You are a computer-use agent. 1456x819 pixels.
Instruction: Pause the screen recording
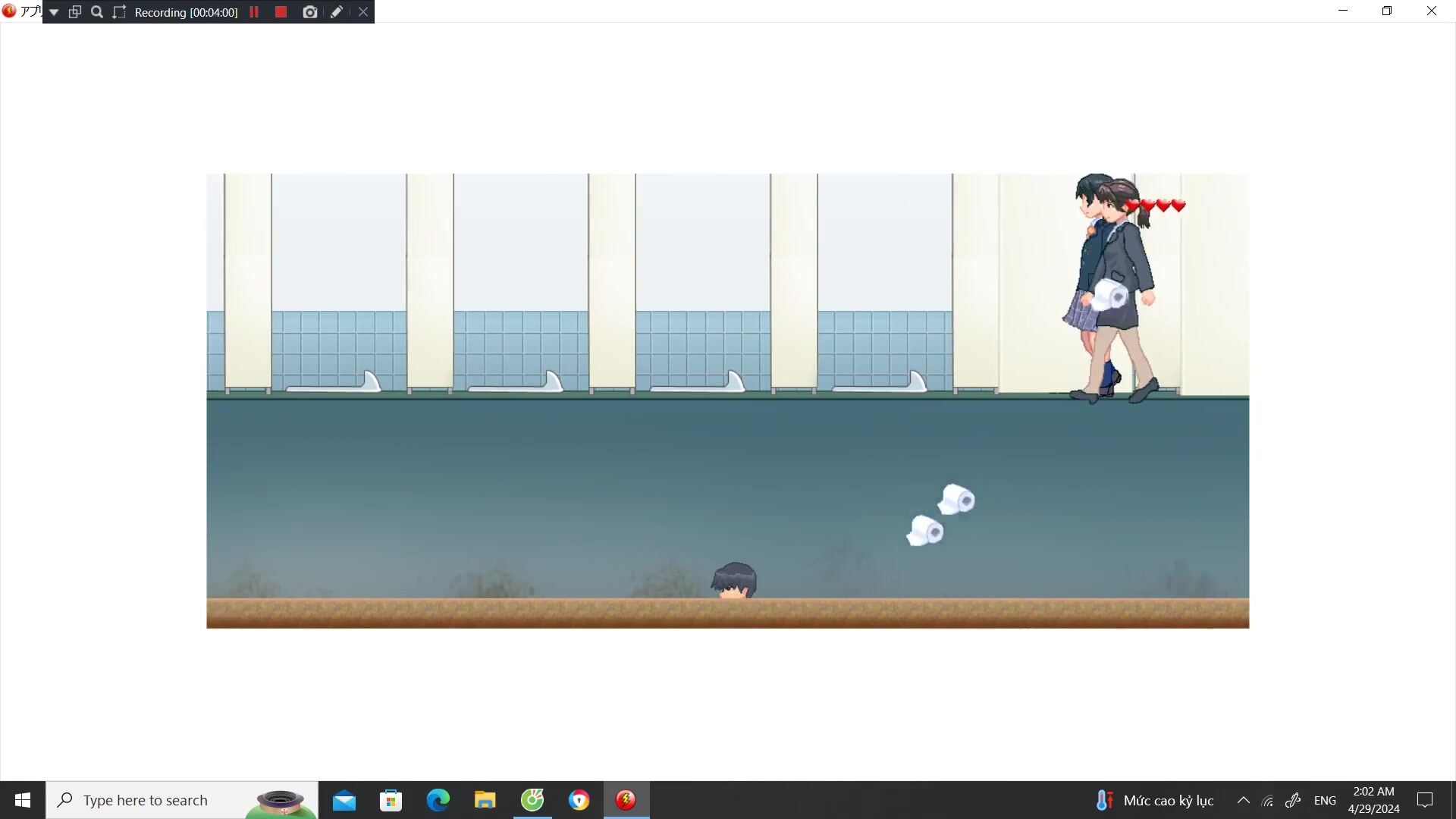254,12
